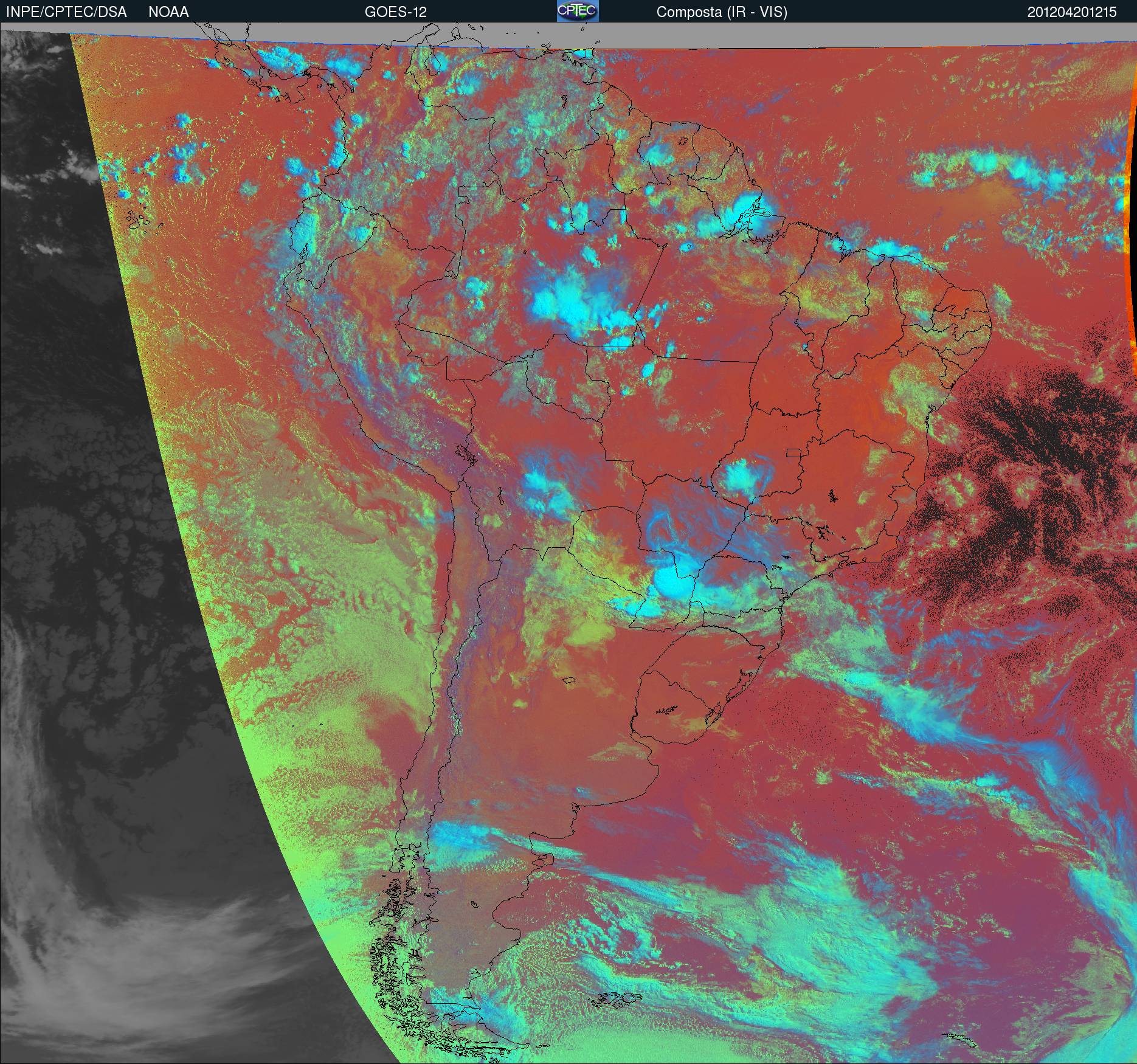The image size is (1137, 1064).
Task: Click the GOES-12 satellite label
Action: 395,12
